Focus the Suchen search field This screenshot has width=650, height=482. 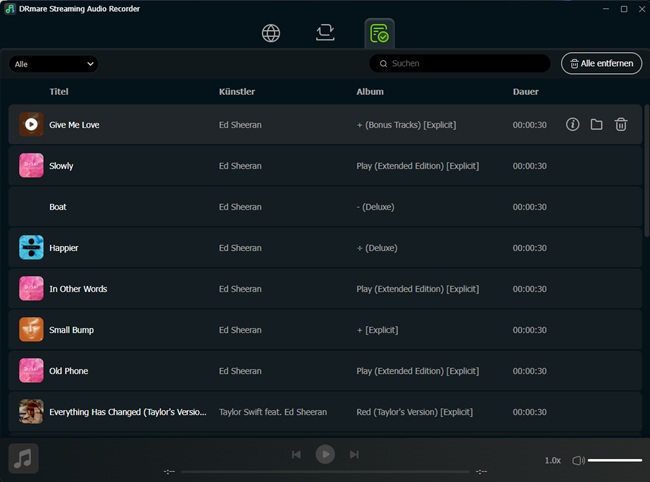coord(459,63)
